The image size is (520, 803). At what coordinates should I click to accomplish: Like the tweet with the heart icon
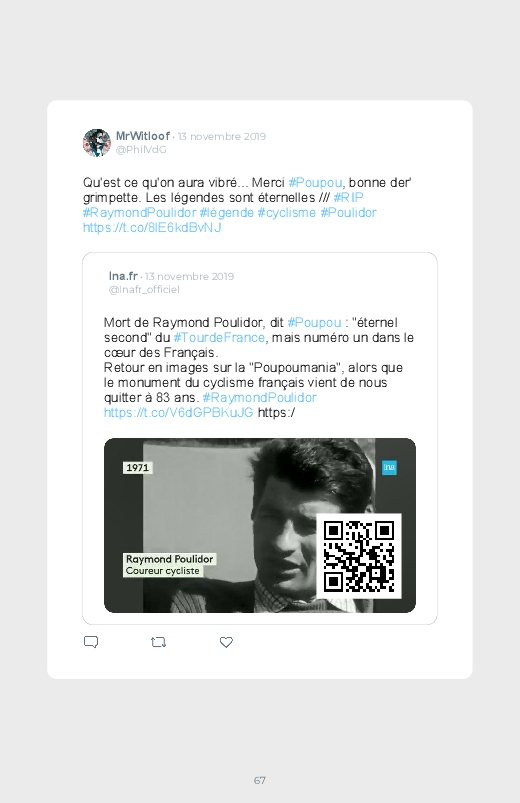(x=226, y=642)
